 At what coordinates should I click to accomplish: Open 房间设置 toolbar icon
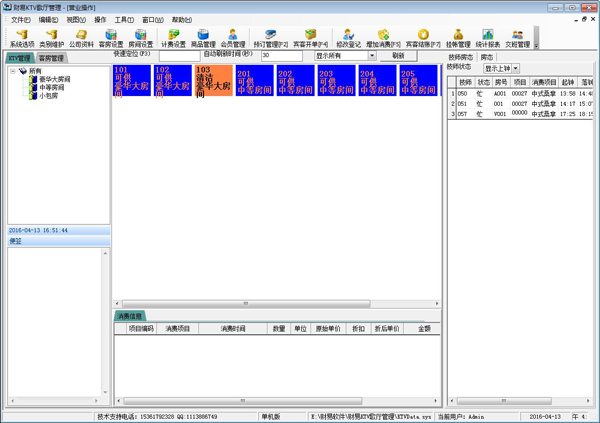coord(140,38)
